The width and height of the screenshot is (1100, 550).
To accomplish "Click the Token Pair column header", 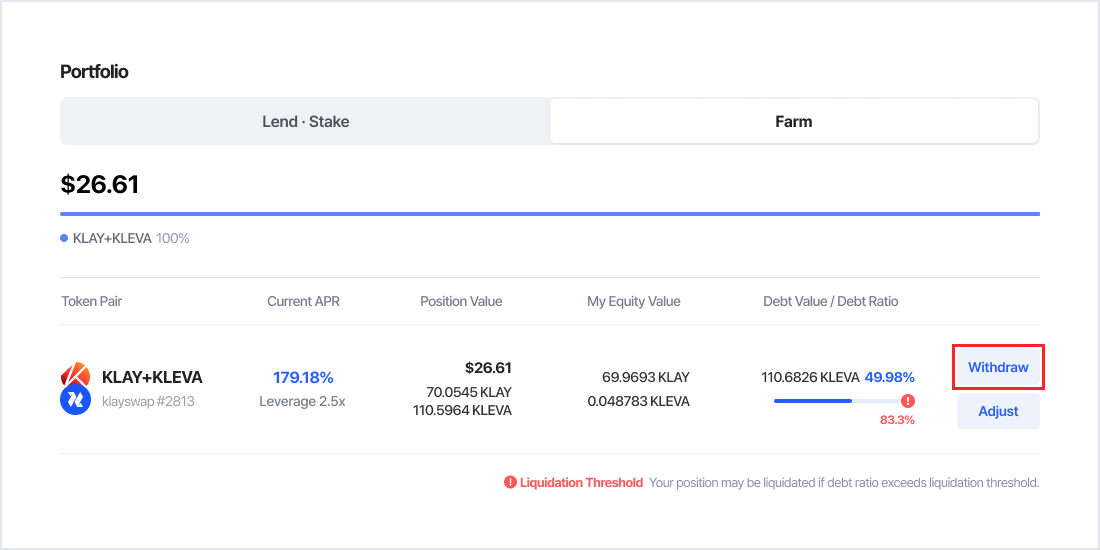I will 92,301.
